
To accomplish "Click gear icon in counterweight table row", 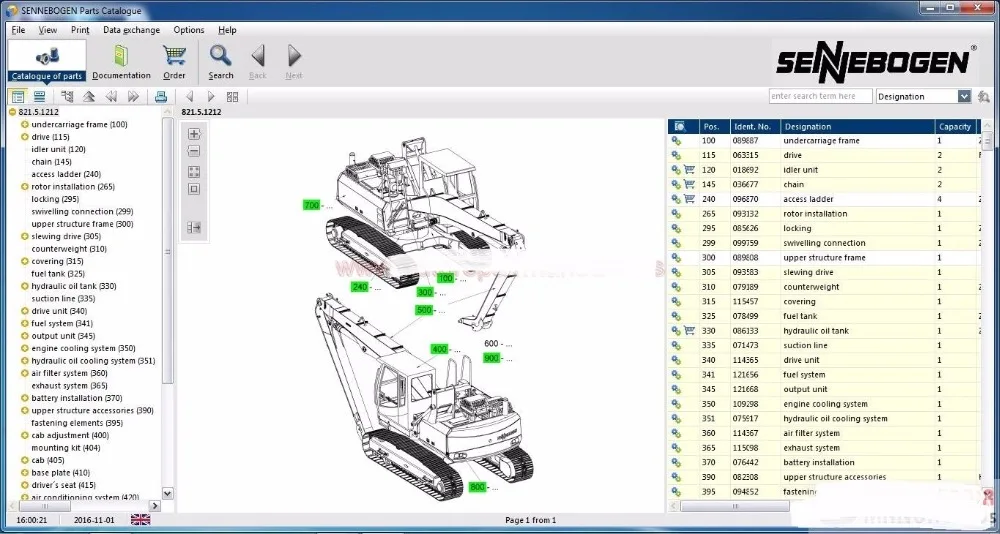I will [676, 287].
